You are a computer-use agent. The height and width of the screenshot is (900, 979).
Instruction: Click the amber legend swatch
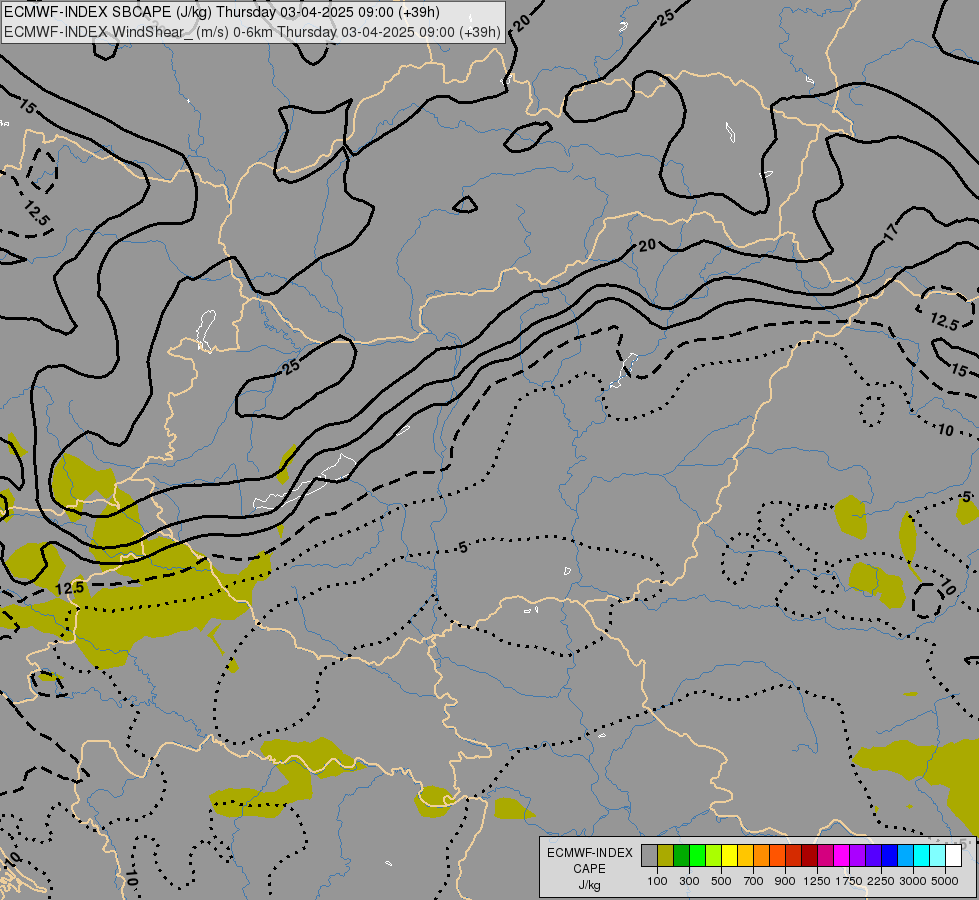(745, 856)
